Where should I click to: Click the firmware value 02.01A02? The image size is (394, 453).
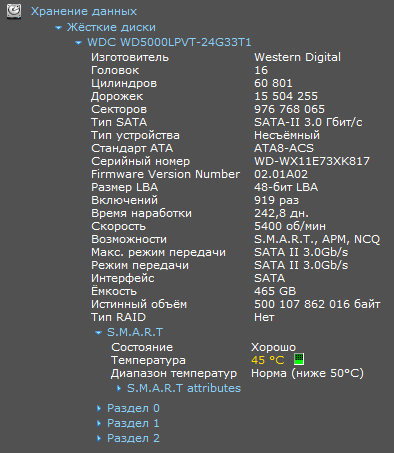[x=281, y=174]
